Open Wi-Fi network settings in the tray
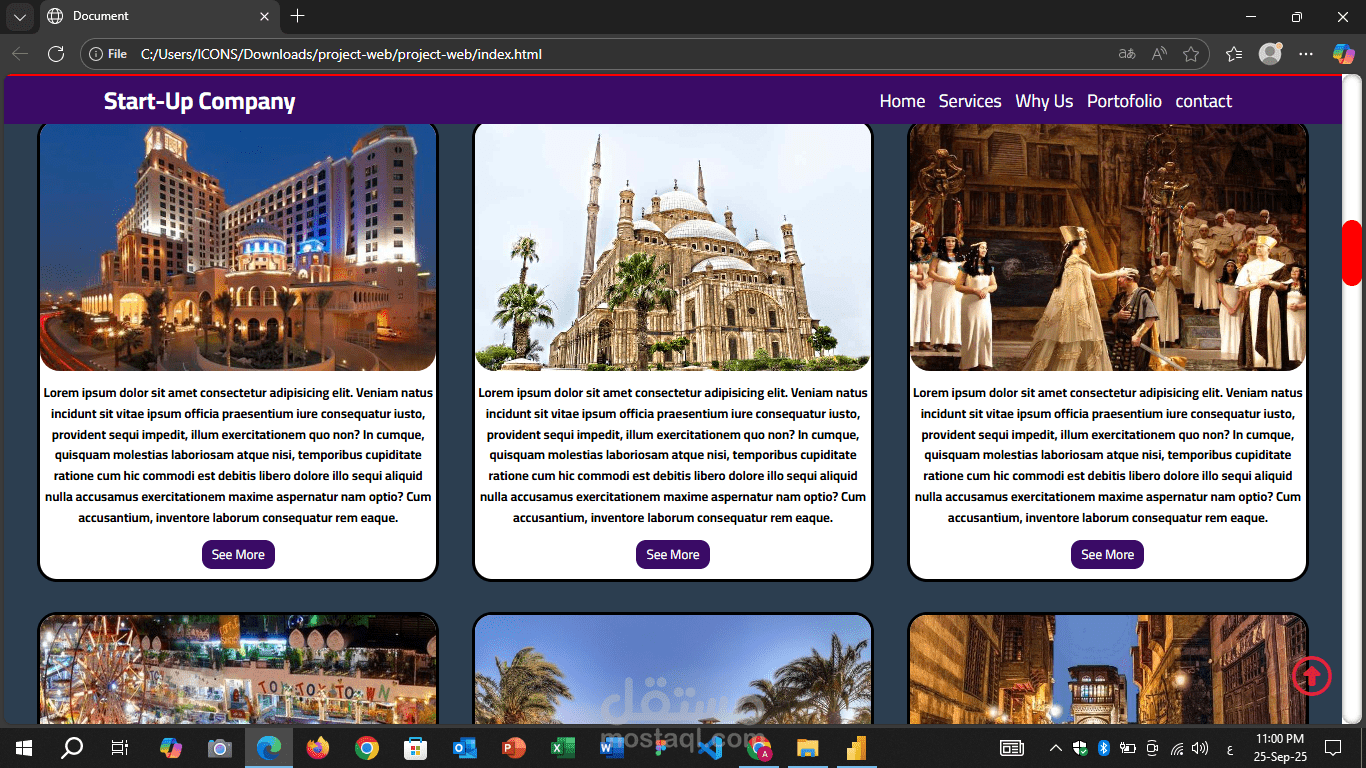Viewport: 1366px width, 768px height. 1177,748
